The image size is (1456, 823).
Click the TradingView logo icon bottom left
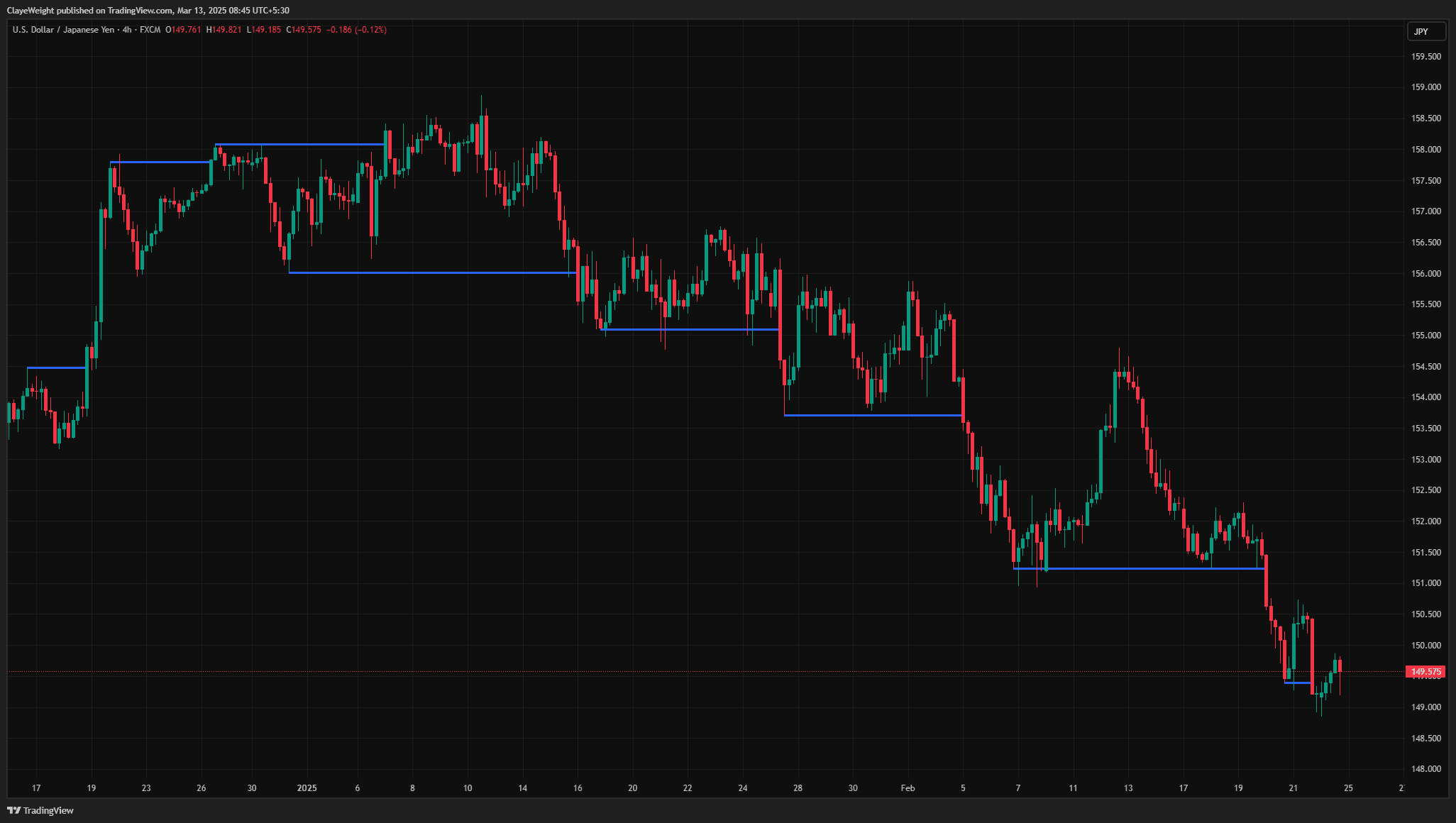[x=16, y=810]
